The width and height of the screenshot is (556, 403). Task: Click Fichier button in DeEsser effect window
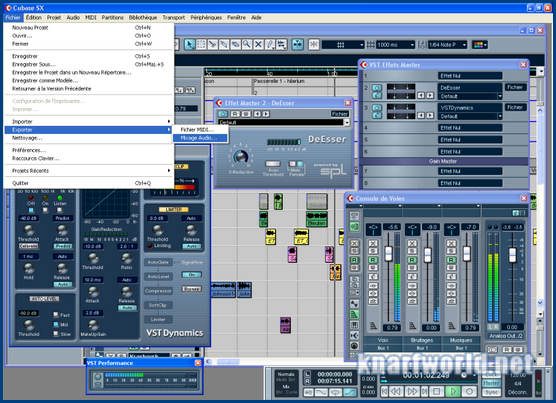340,114
